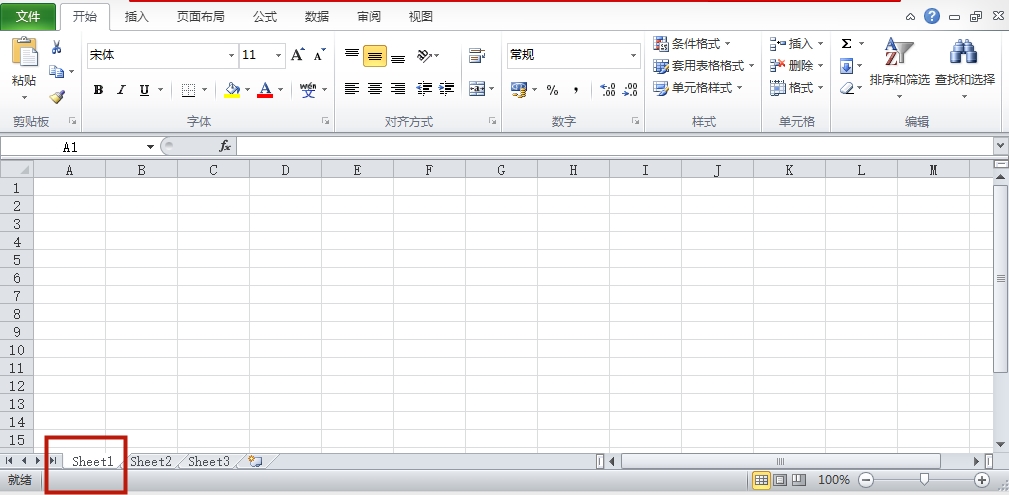The width and height of the screenshot is (1009, 495).
Task: Decrease font size with small A icon
Action: point(319,55)
